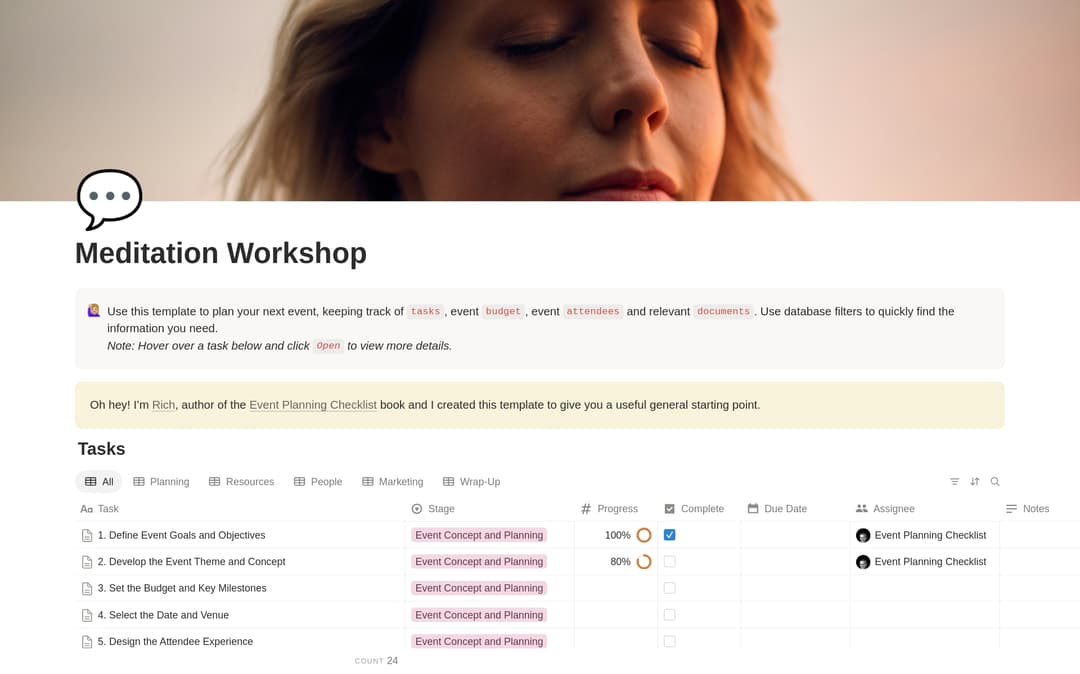This screenshot has width=1080, height=674.
Task: Click Due Date cell for Define Event Goals
Action: [796, 535]
